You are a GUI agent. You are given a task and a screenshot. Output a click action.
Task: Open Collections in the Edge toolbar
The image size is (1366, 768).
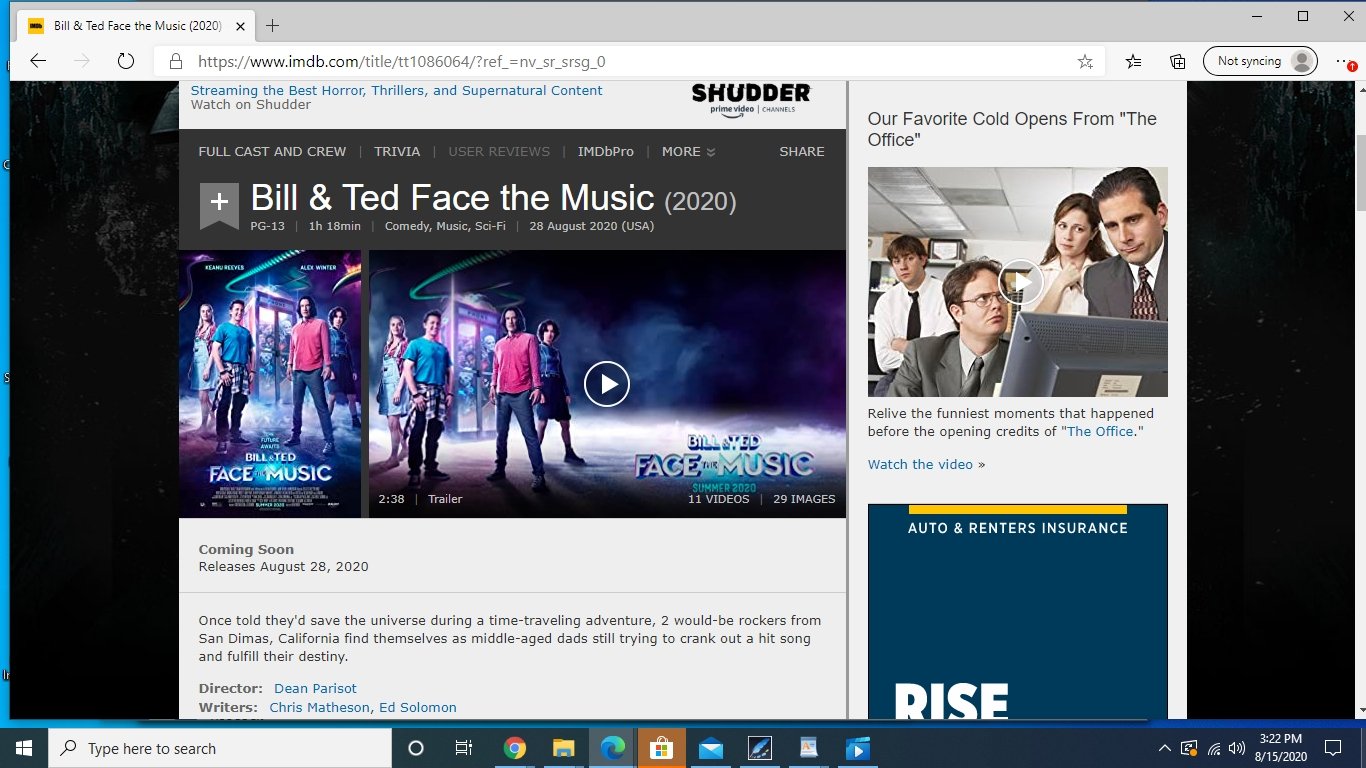1177,61
